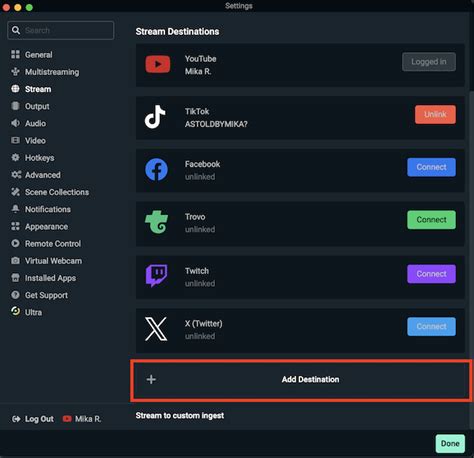
Task: Connect the X (Twitter) destination
Action: click(x=431, y=326)
